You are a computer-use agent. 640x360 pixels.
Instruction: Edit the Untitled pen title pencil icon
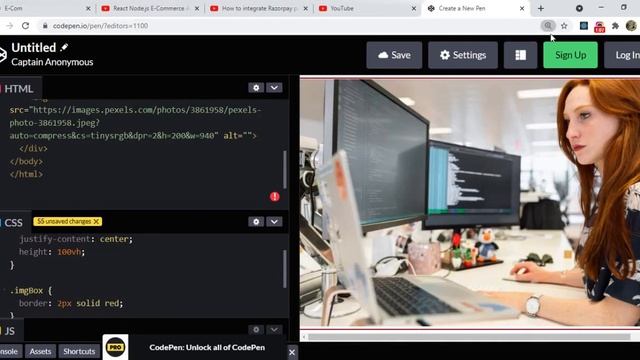pos(64,47)
